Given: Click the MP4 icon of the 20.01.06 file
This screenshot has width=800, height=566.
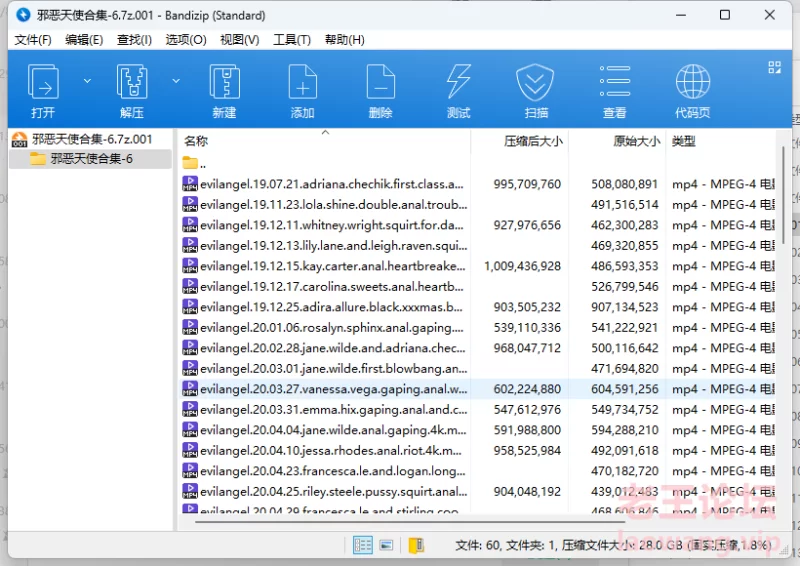Looking at the screenshot, I should coord(190,327).
